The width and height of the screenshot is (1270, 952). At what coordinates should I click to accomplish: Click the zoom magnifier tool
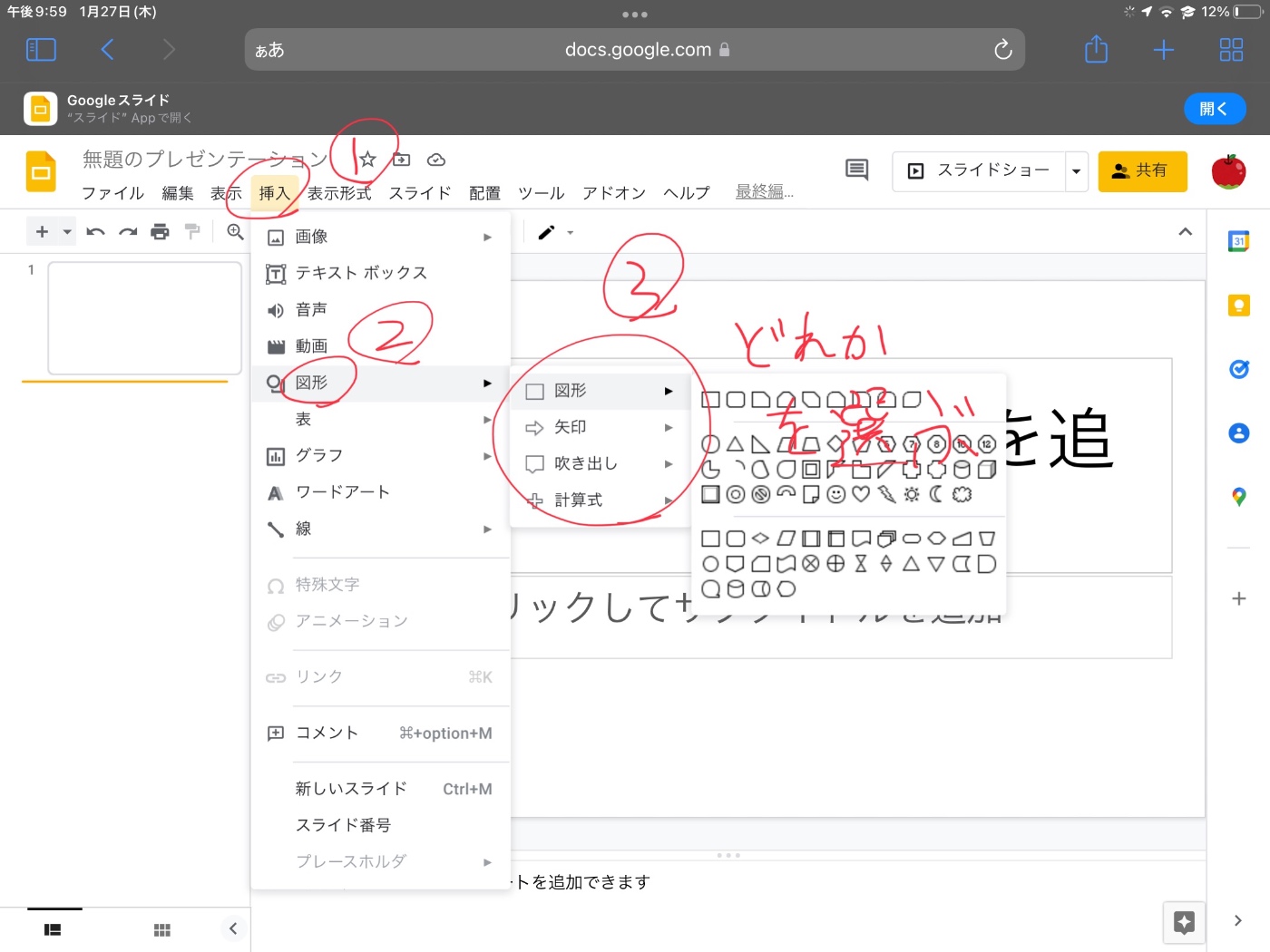click(x=235, y=232)
